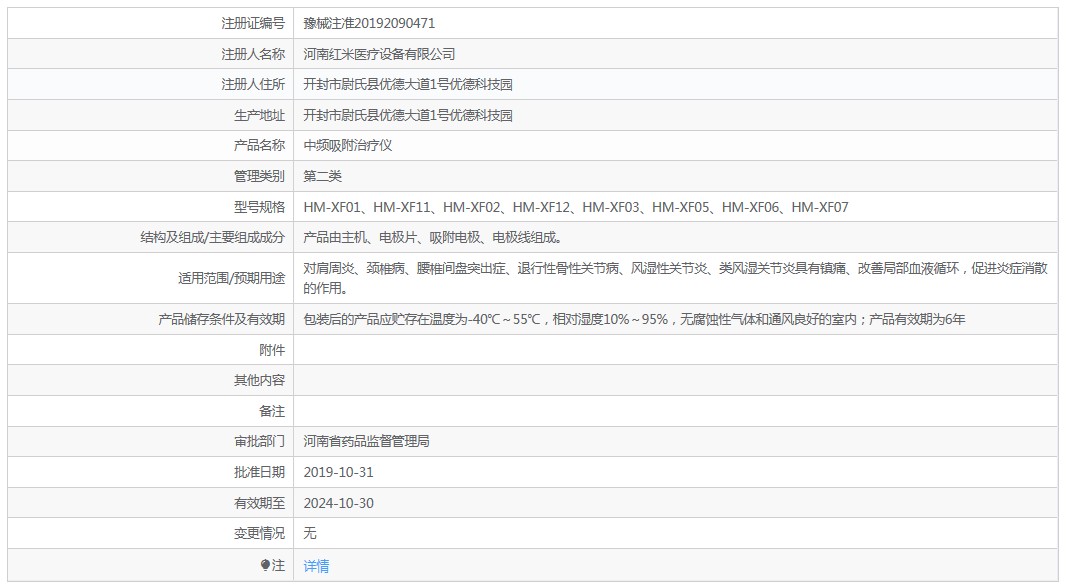Click the lightbulb icon beside 注
Screen dimensions: 1066x586
(x=265, y=565)
